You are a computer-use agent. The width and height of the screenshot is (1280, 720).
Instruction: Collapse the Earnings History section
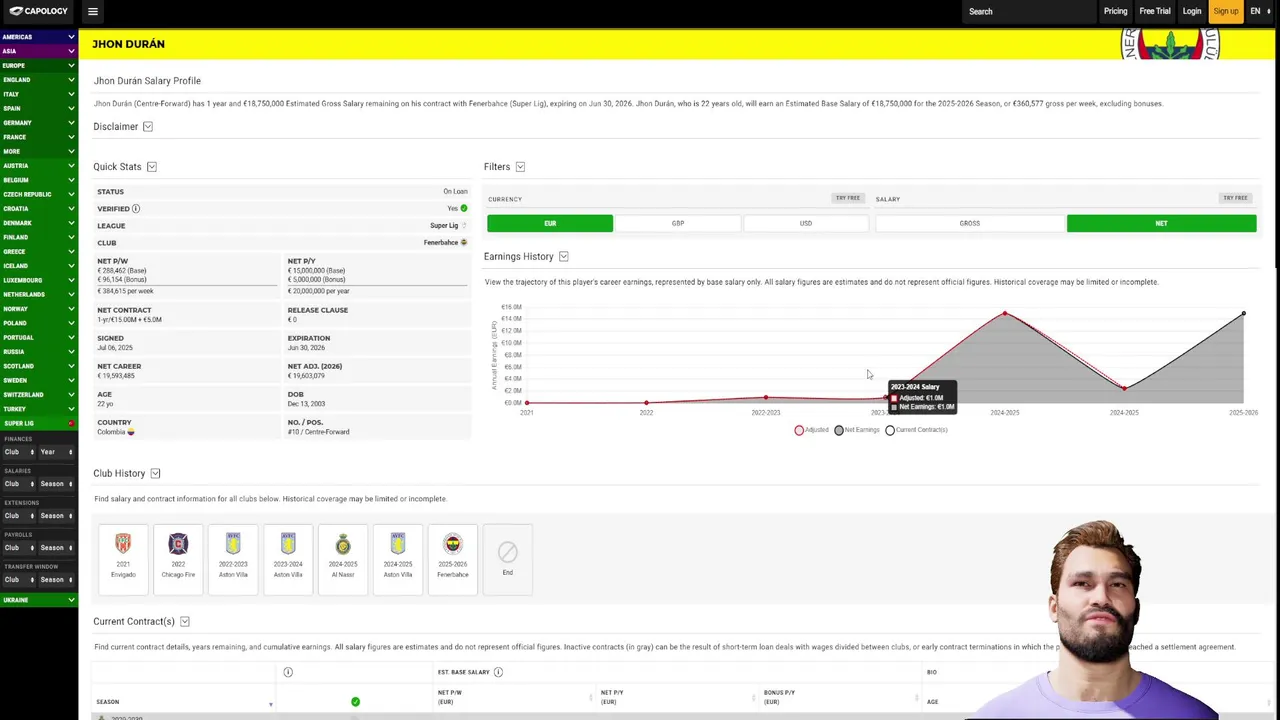564,257
